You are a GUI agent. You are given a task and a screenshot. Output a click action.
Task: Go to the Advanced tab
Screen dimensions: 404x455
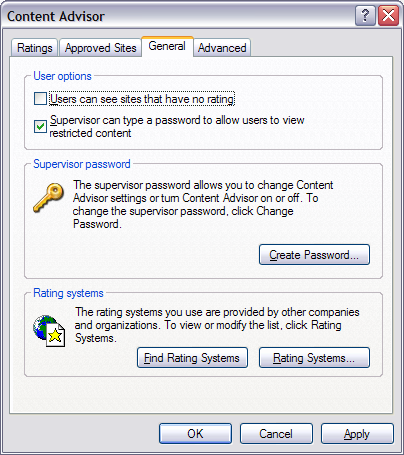(x=222, y=48)
